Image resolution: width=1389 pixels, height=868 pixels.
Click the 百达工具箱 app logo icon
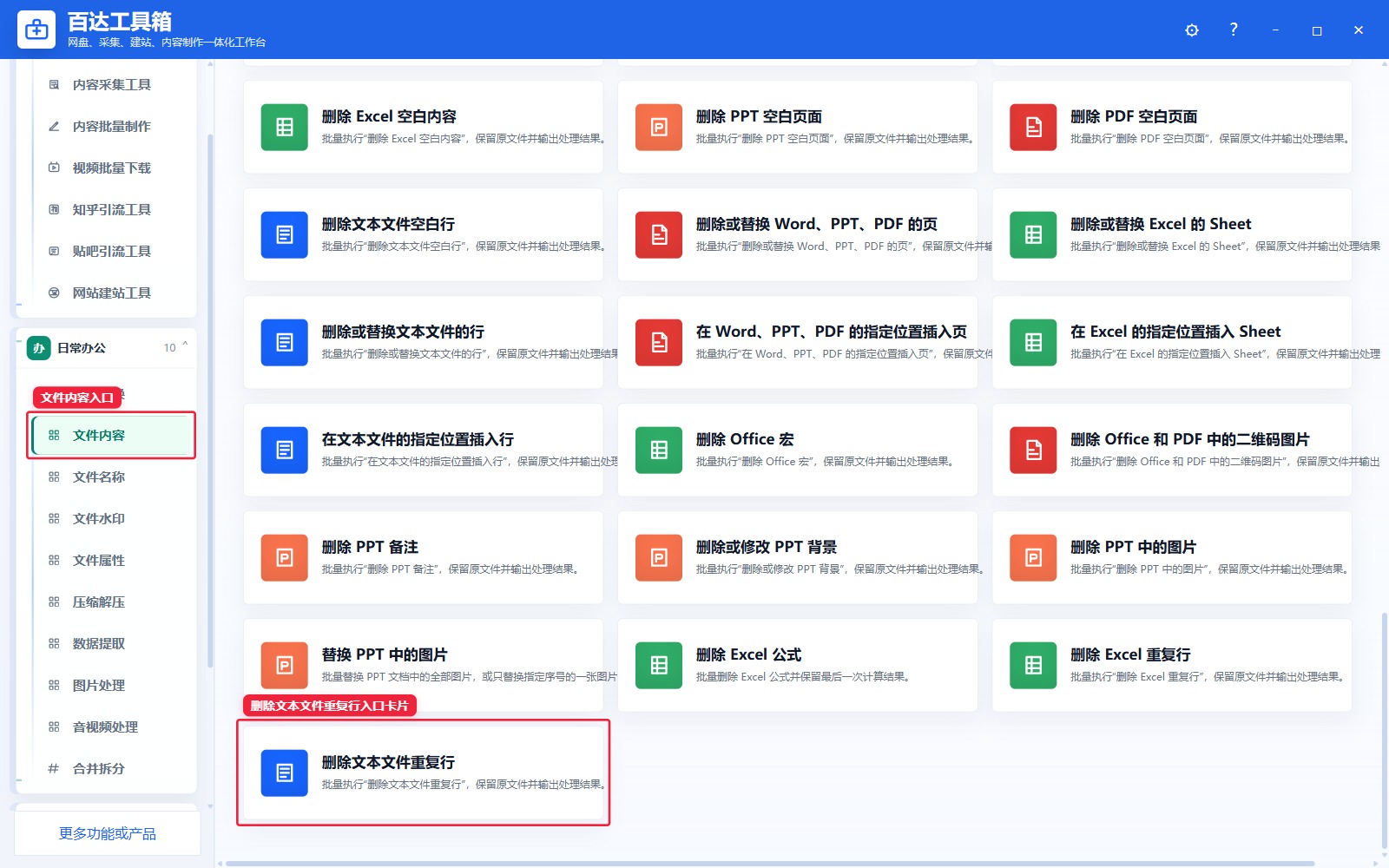click(36, 30)
